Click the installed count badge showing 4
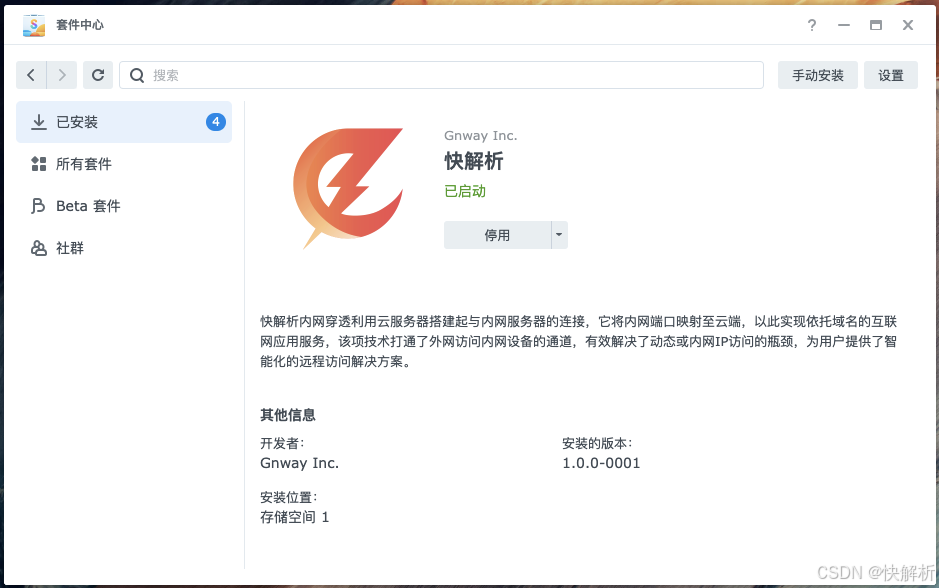Image resolution: width=939 pixels, height=588 pixels. [x=215, y=121]
